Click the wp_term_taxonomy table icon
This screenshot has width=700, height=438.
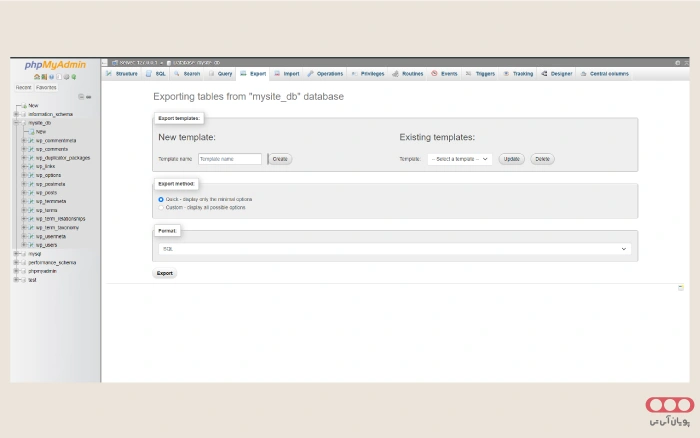coord(31,228)
